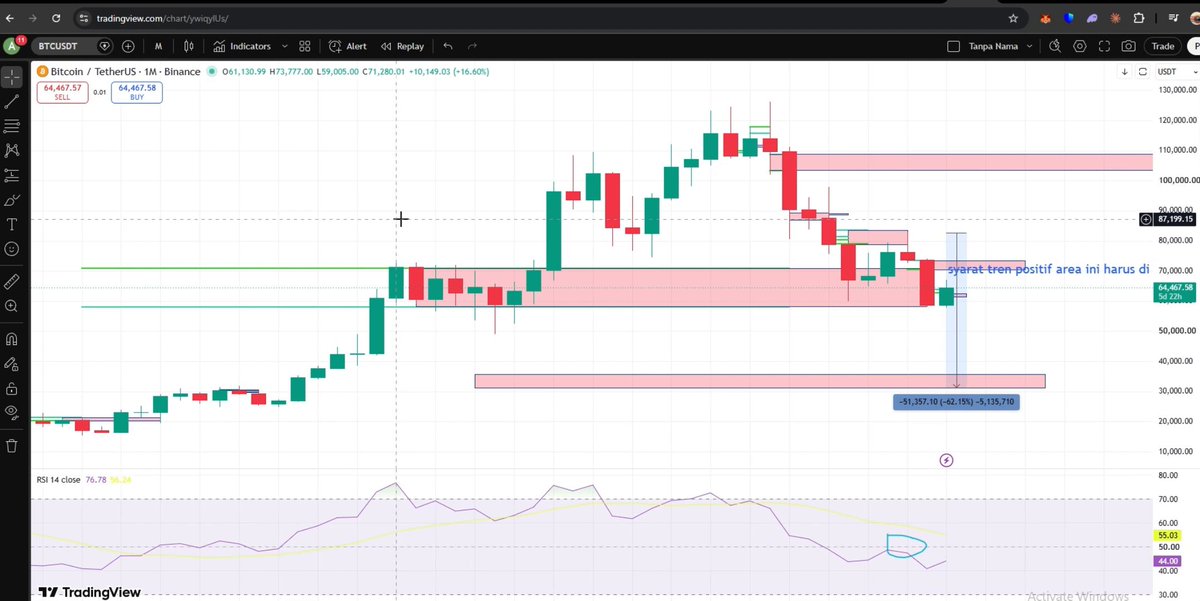Click the 0.01 order quantity value
Viewport: 1200px width, 601px height.
click(x=99, y=92)
